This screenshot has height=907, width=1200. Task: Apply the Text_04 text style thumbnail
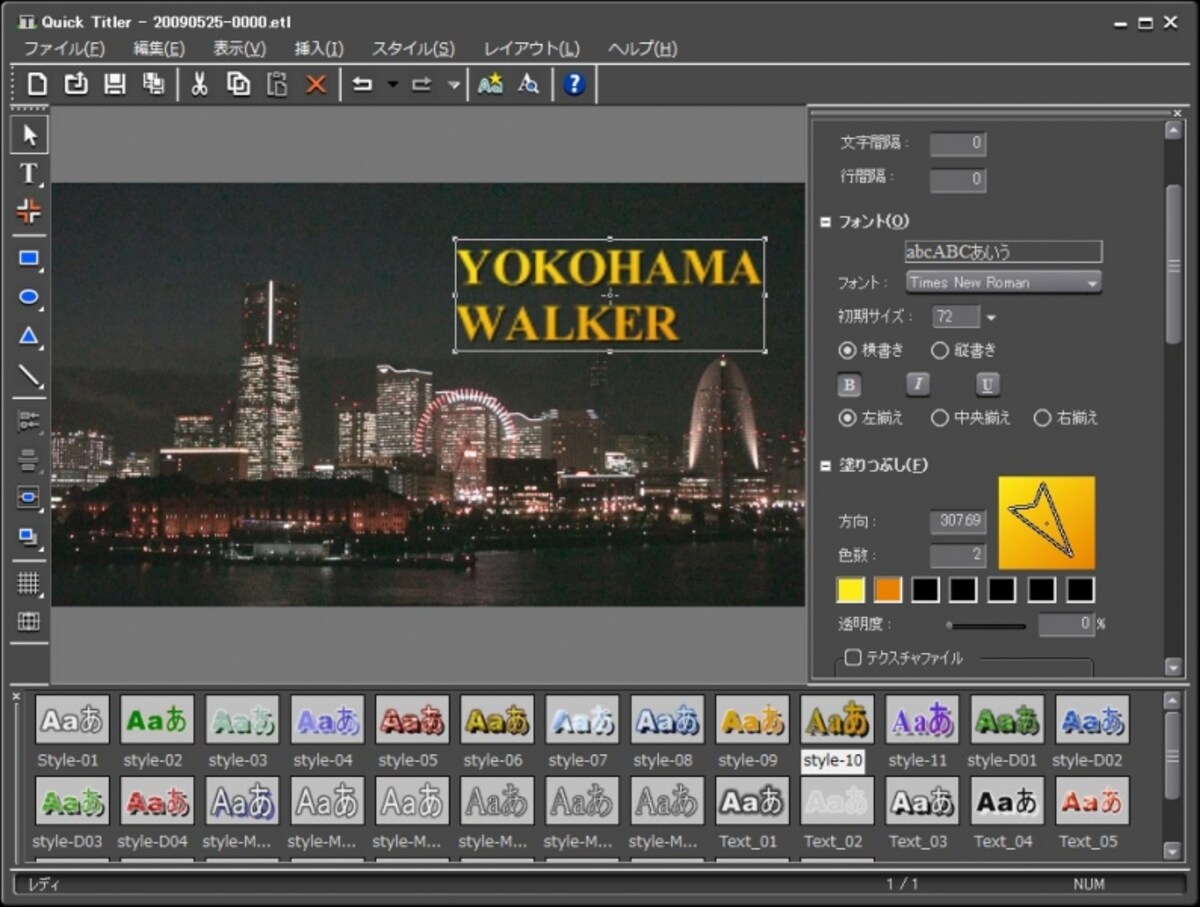point(1007,800)
